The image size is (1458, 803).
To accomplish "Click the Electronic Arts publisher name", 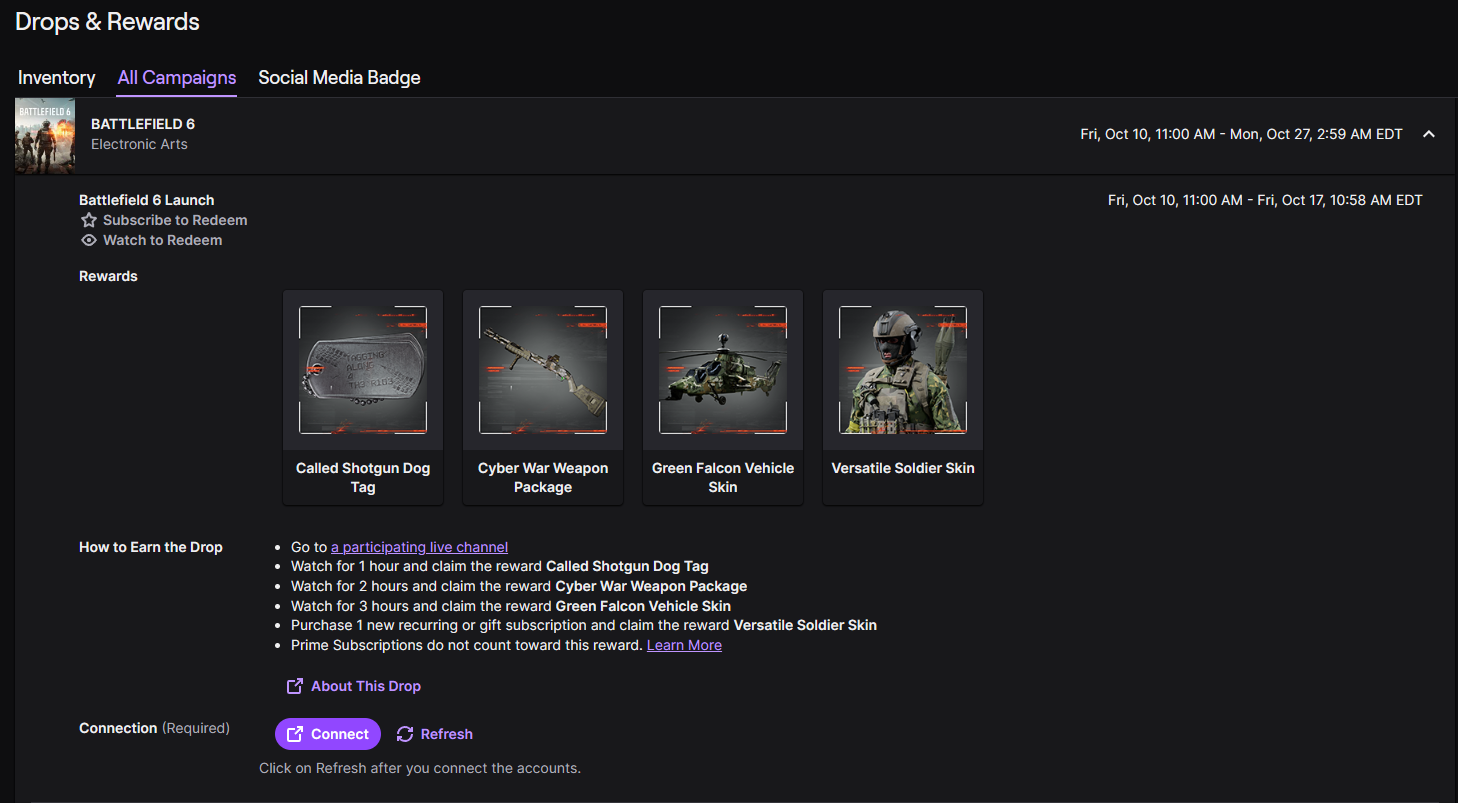I will point(139,144).
